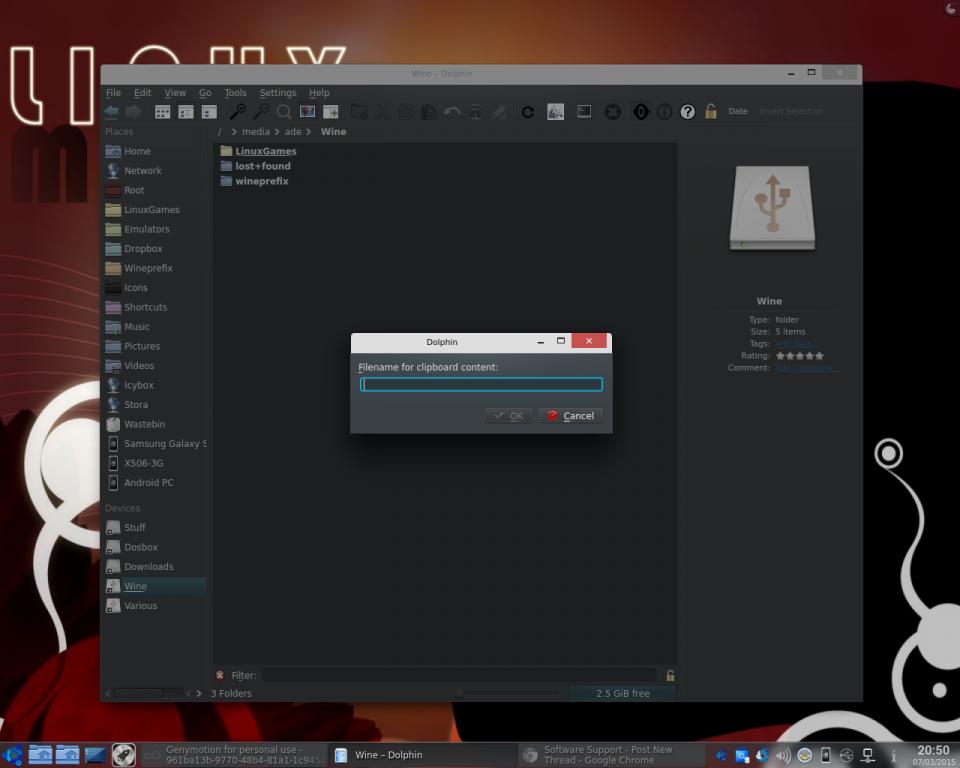
Task: Click the OK button in the dialog
Action: tap(508, 416)
